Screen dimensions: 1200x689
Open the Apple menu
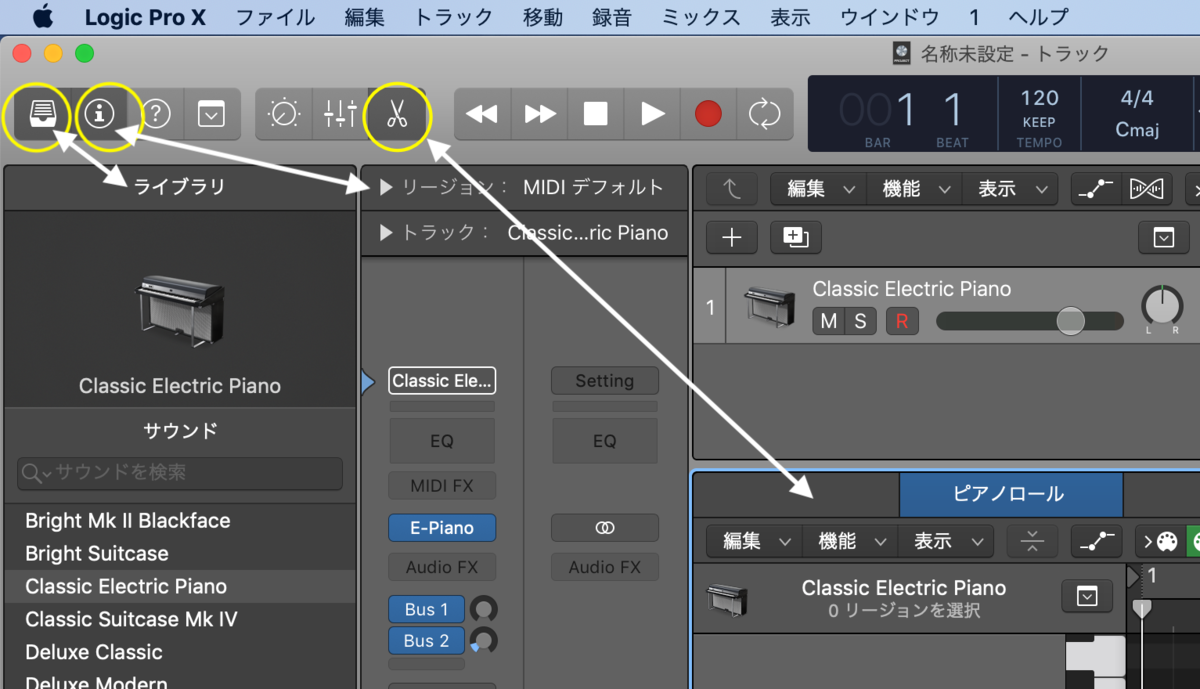tap(41, 17)
